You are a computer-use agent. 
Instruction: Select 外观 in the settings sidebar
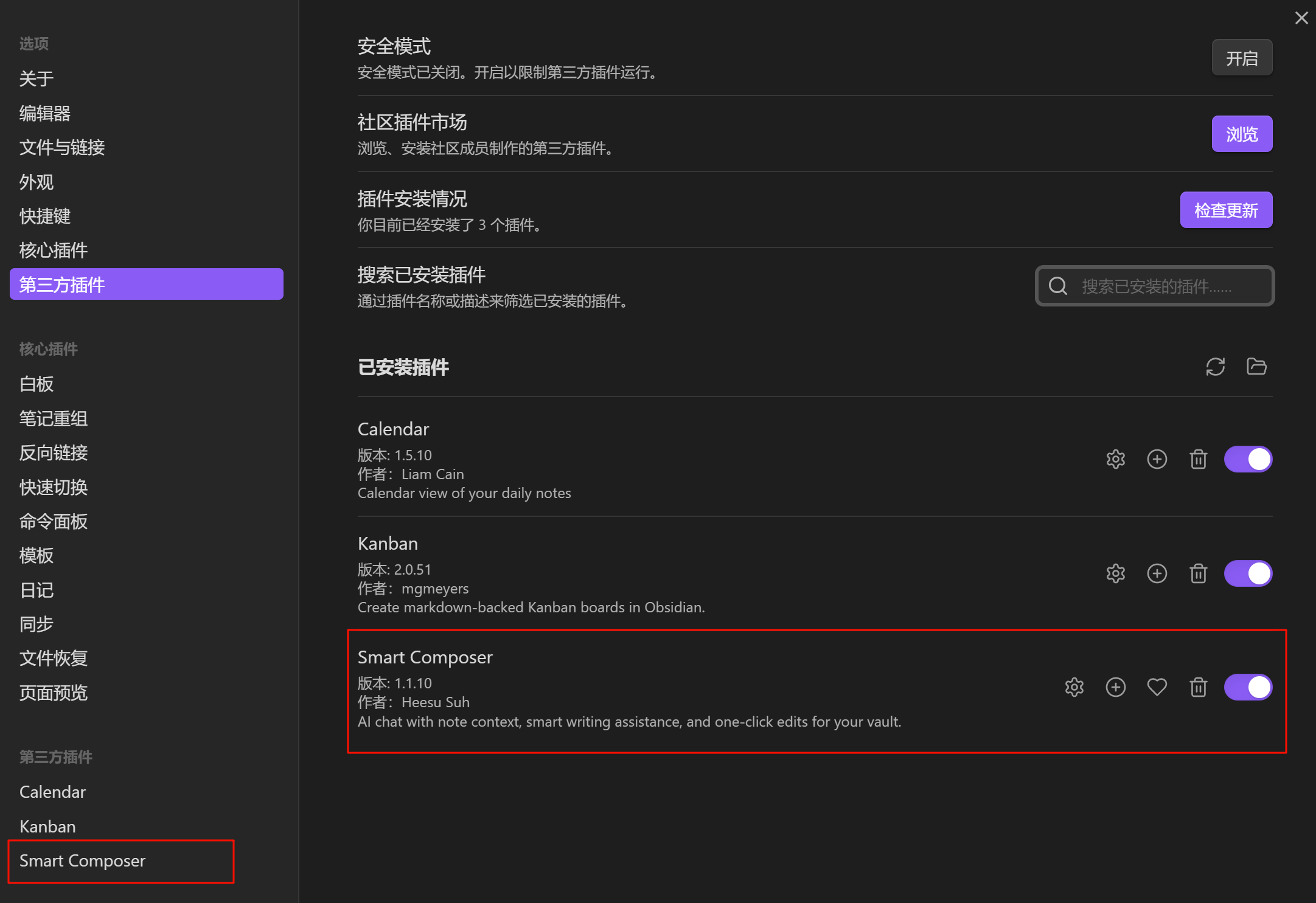37,182
